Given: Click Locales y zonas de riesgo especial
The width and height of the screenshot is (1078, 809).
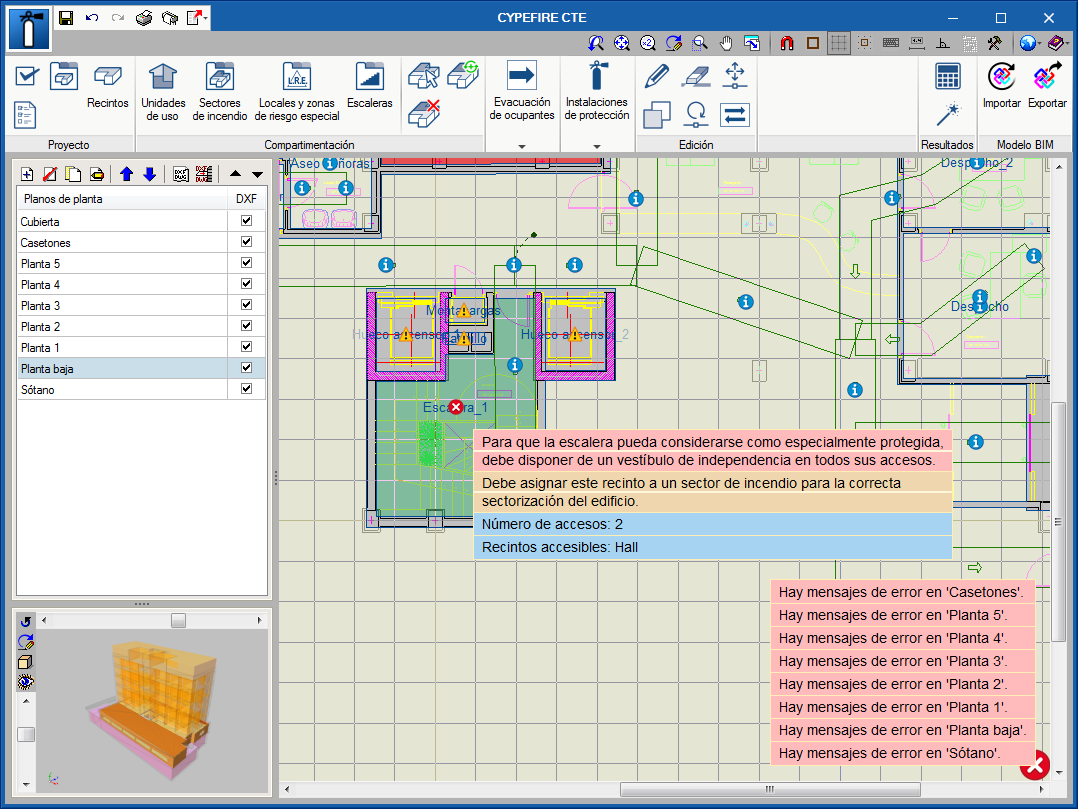Looking at the screenshot, I should coord(297,89).
